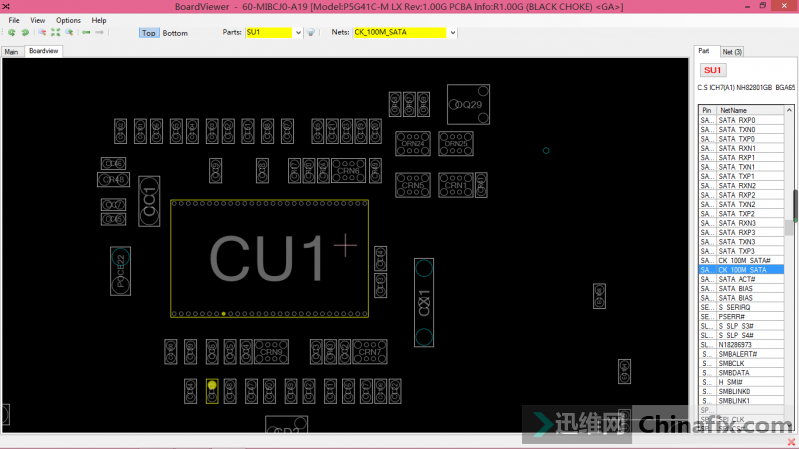This screenshot has width=799, height=449.
Task: Select the SATA_ACT# net row
Action: click(741, 279)
